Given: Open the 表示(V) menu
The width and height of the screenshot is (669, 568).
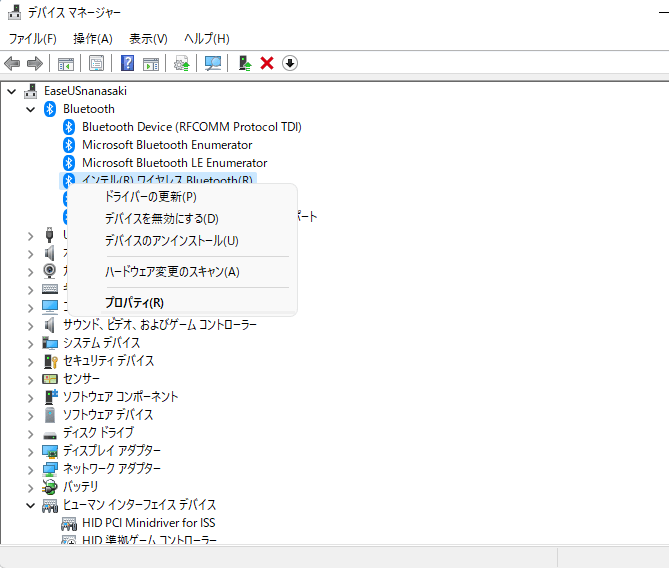Looking at the screenshot, I should point(148,39).
